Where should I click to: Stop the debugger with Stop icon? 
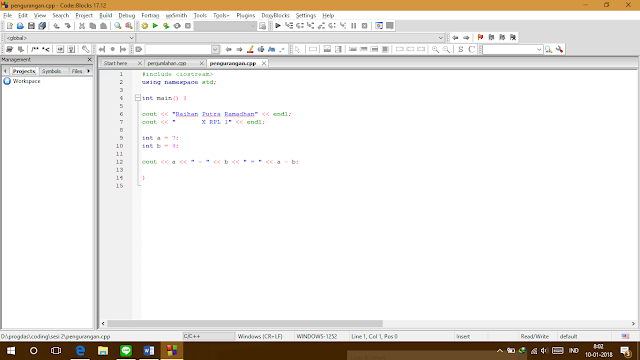(x=364, y=26)
